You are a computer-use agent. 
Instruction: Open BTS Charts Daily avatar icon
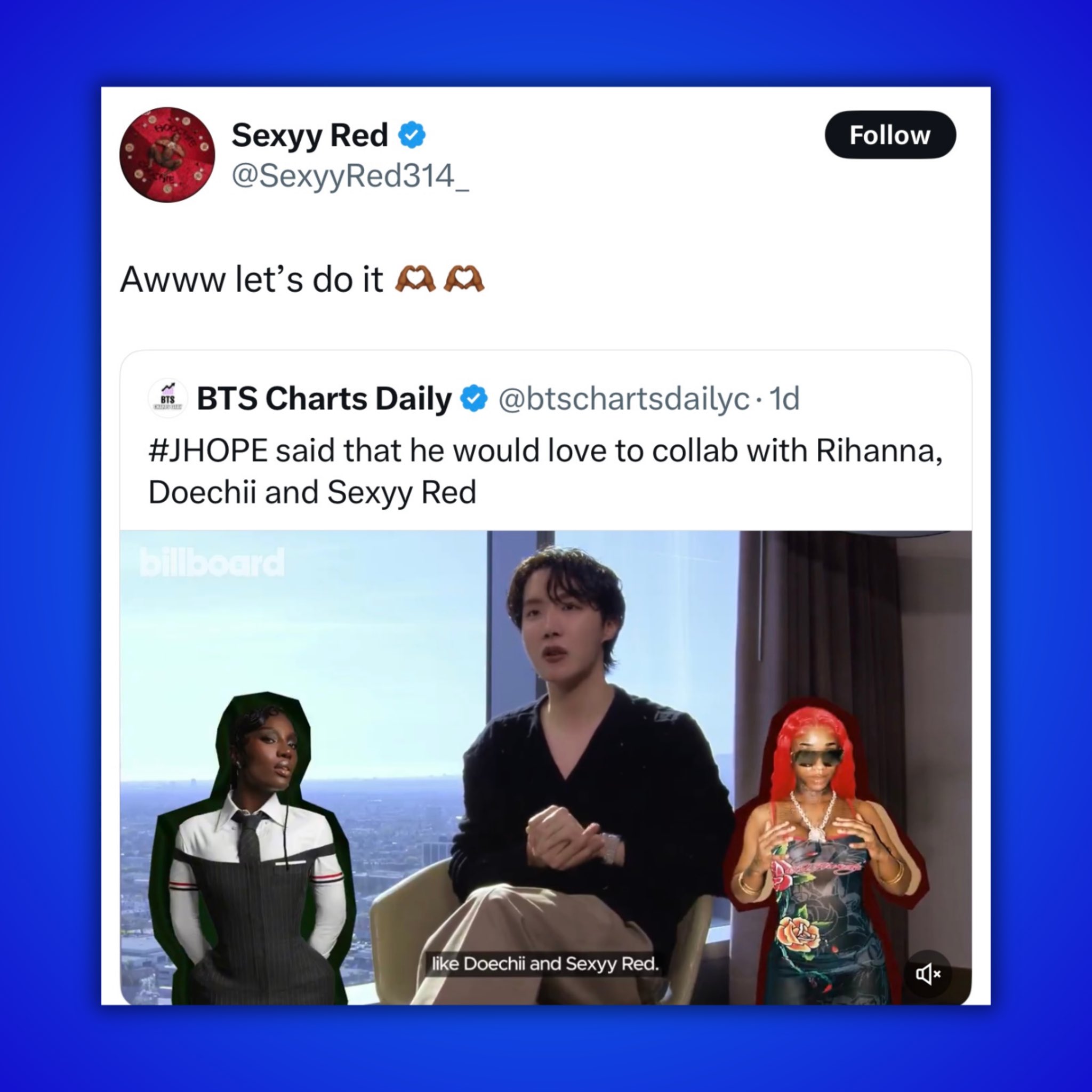167,398
